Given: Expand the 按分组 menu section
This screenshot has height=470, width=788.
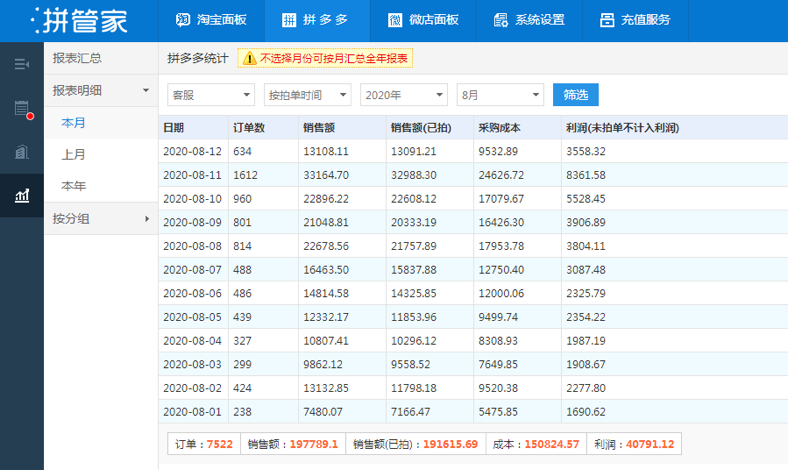Looking at the screenshot, I should (x=102, y=219).
